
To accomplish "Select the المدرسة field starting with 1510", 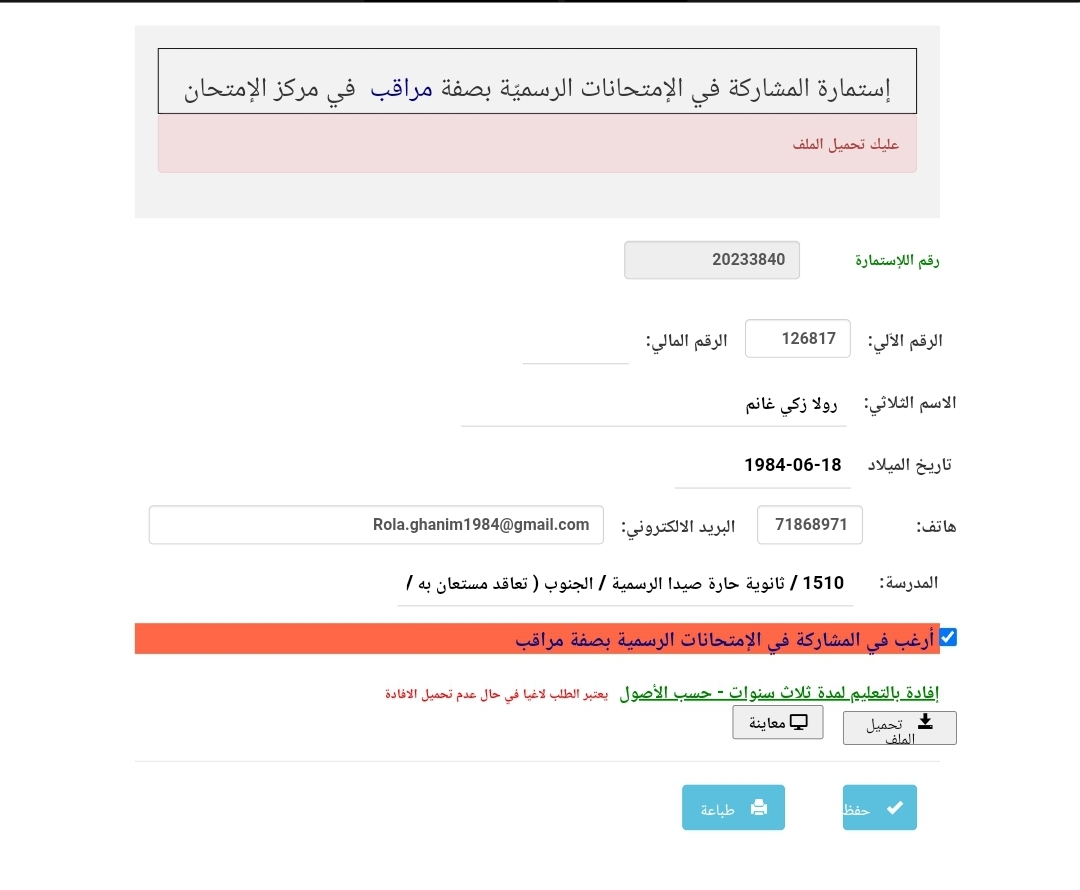I will coord(625,584).
